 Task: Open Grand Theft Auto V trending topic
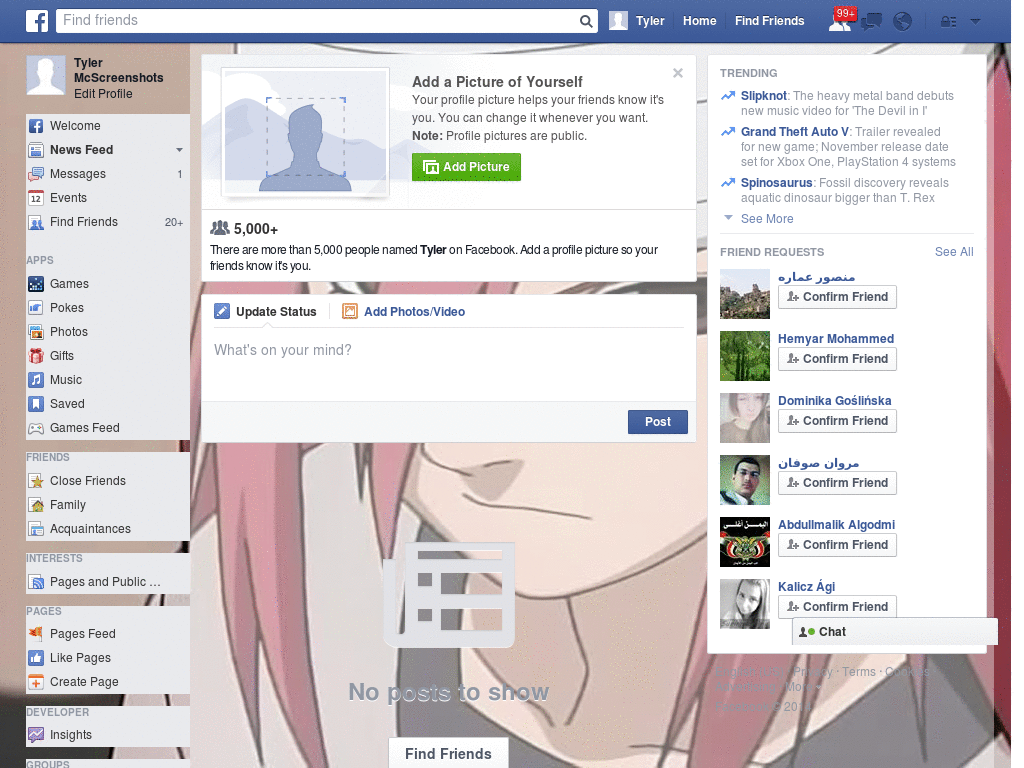pos(795,132)
